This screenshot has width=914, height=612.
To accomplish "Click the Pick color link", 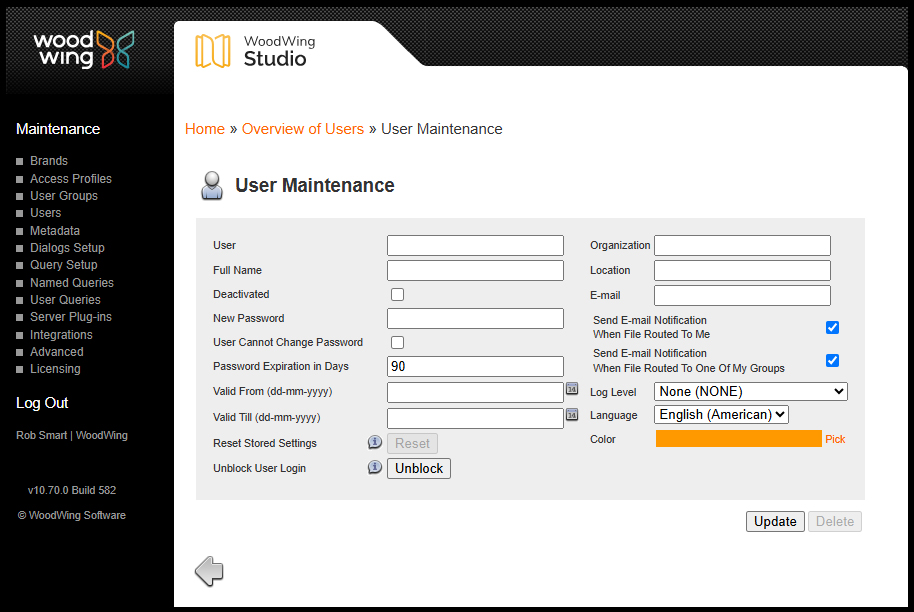I will coord(835,439).
